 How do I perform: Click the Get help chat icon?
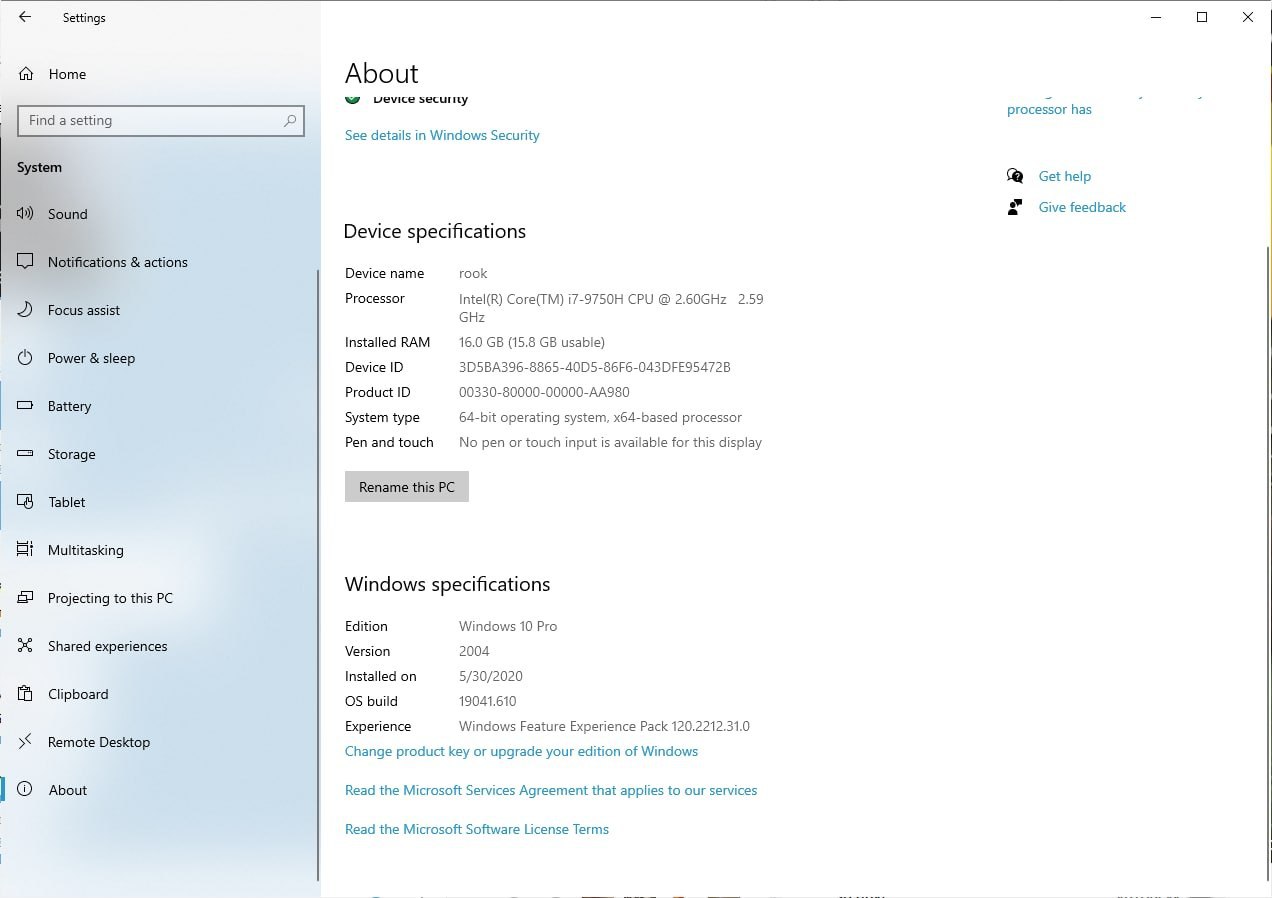tap(1015, 176)
